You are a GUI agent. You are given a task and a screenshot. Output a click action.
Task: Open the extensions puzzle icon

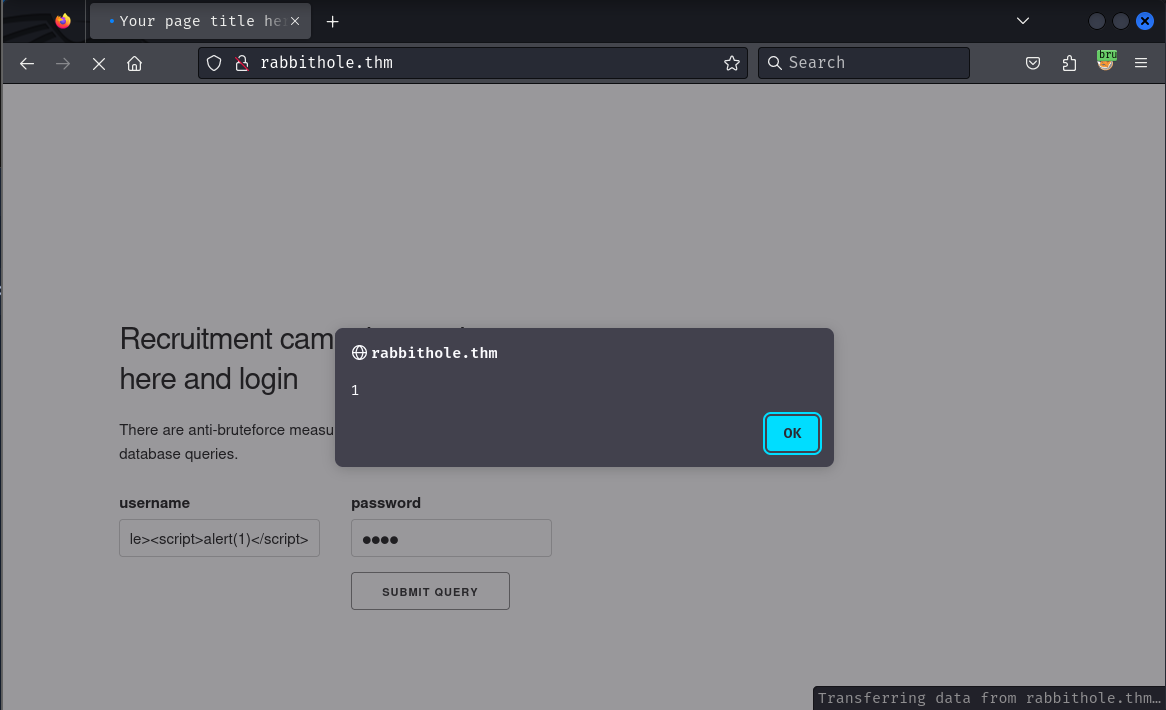1069,63
